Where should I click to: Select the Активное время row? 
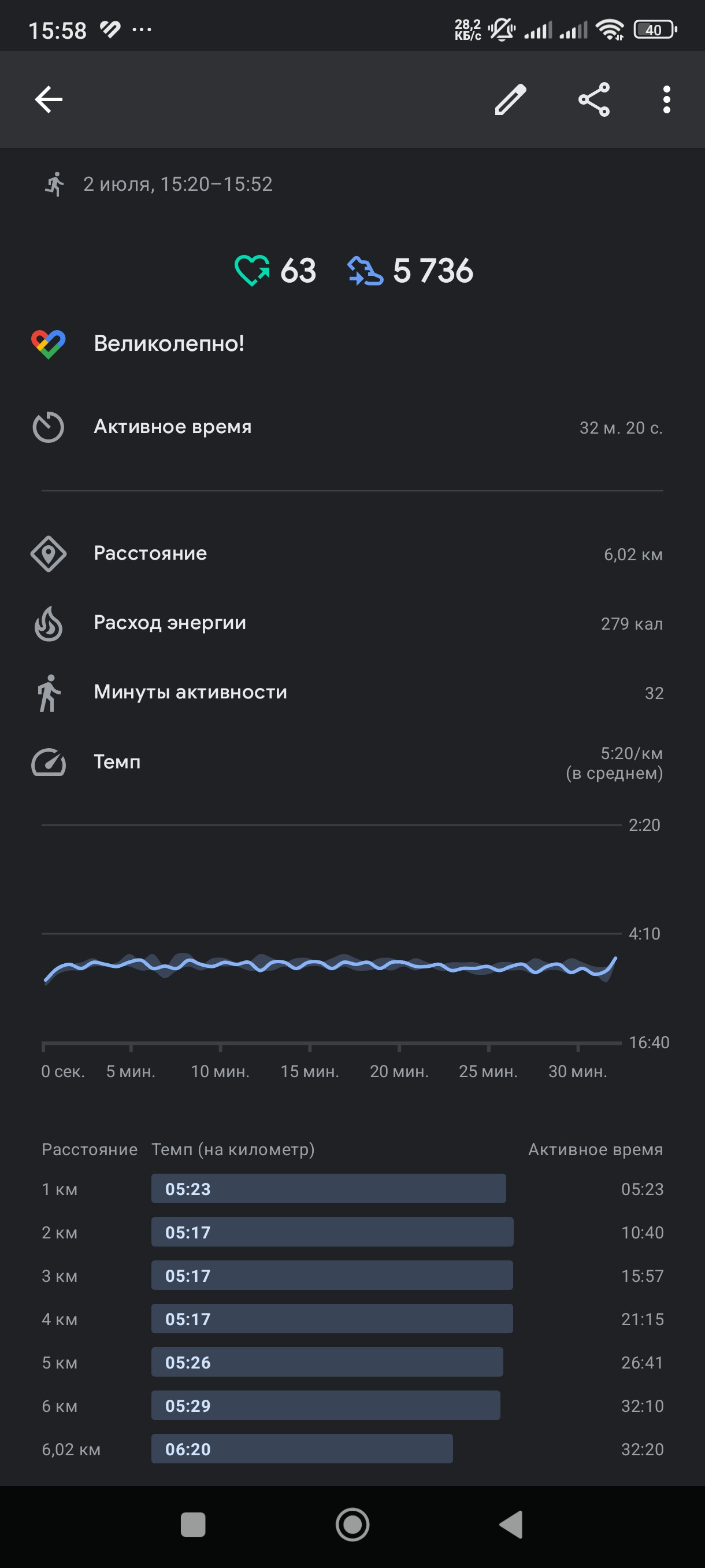tap(352, 427)
